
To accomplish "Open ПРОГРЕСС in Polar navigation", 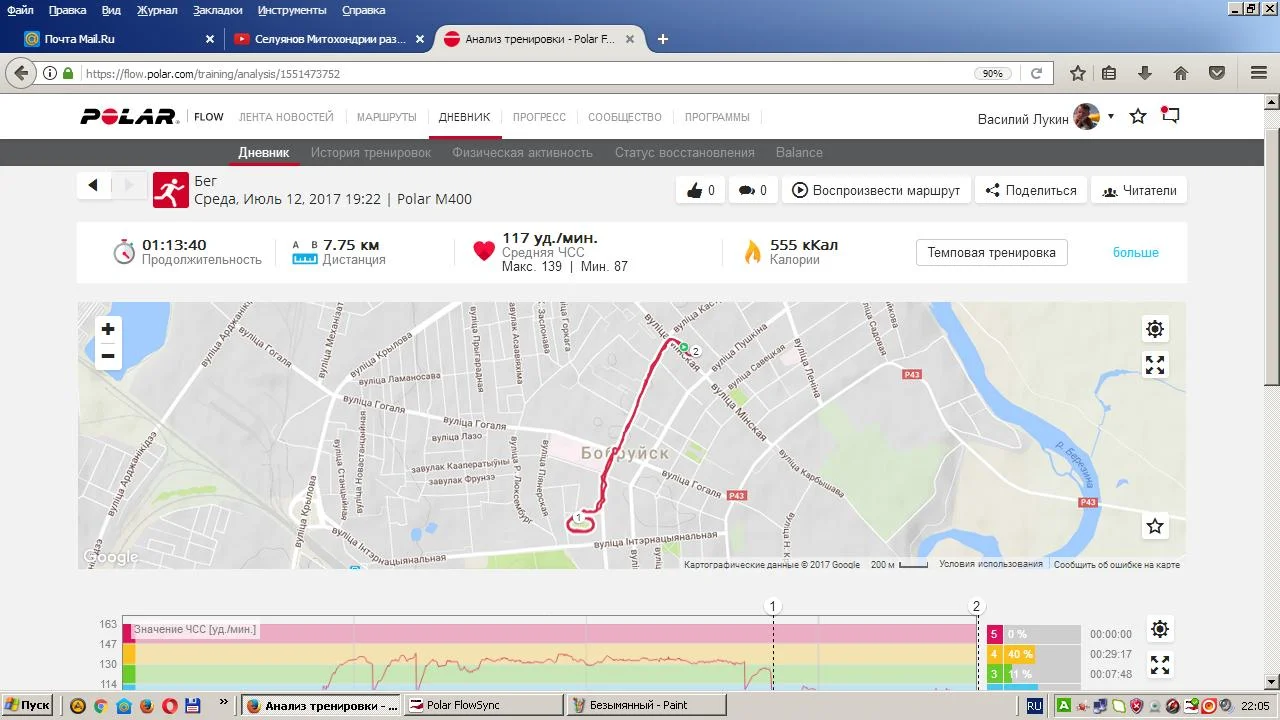I will (x=539, y=117).
